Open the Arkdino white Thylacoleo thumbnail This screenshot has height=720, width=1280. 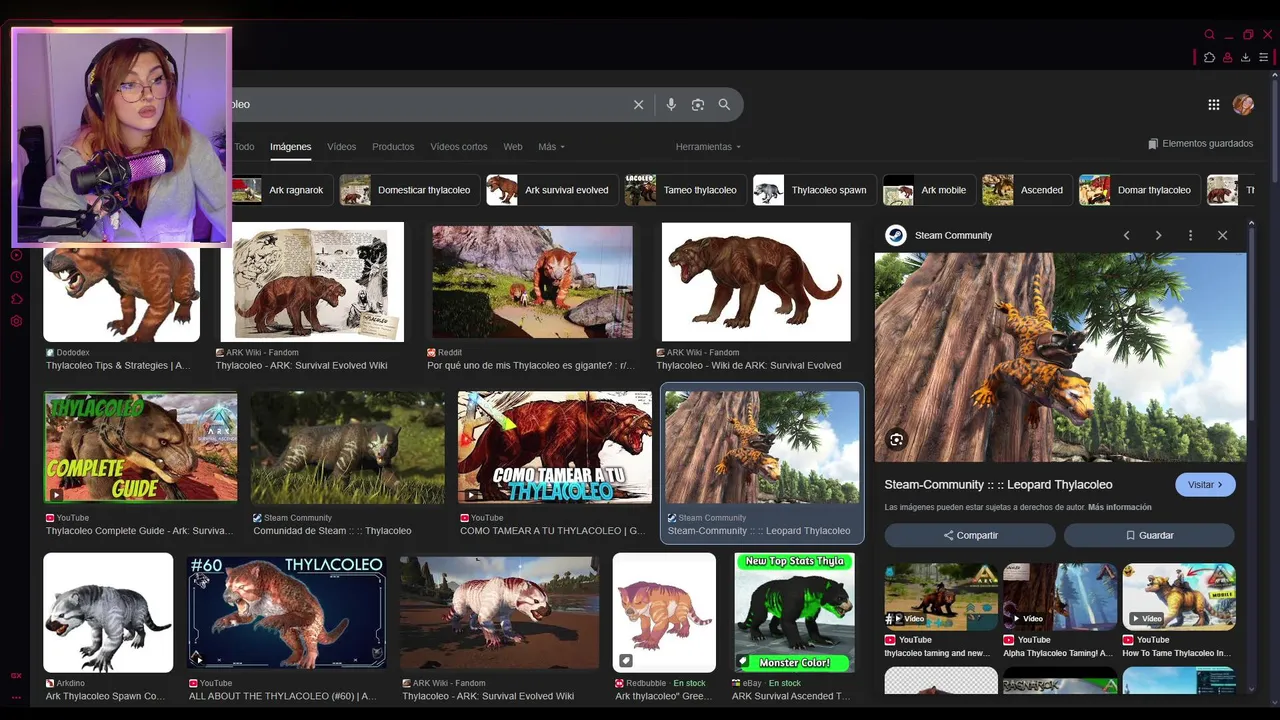point(108,612)
